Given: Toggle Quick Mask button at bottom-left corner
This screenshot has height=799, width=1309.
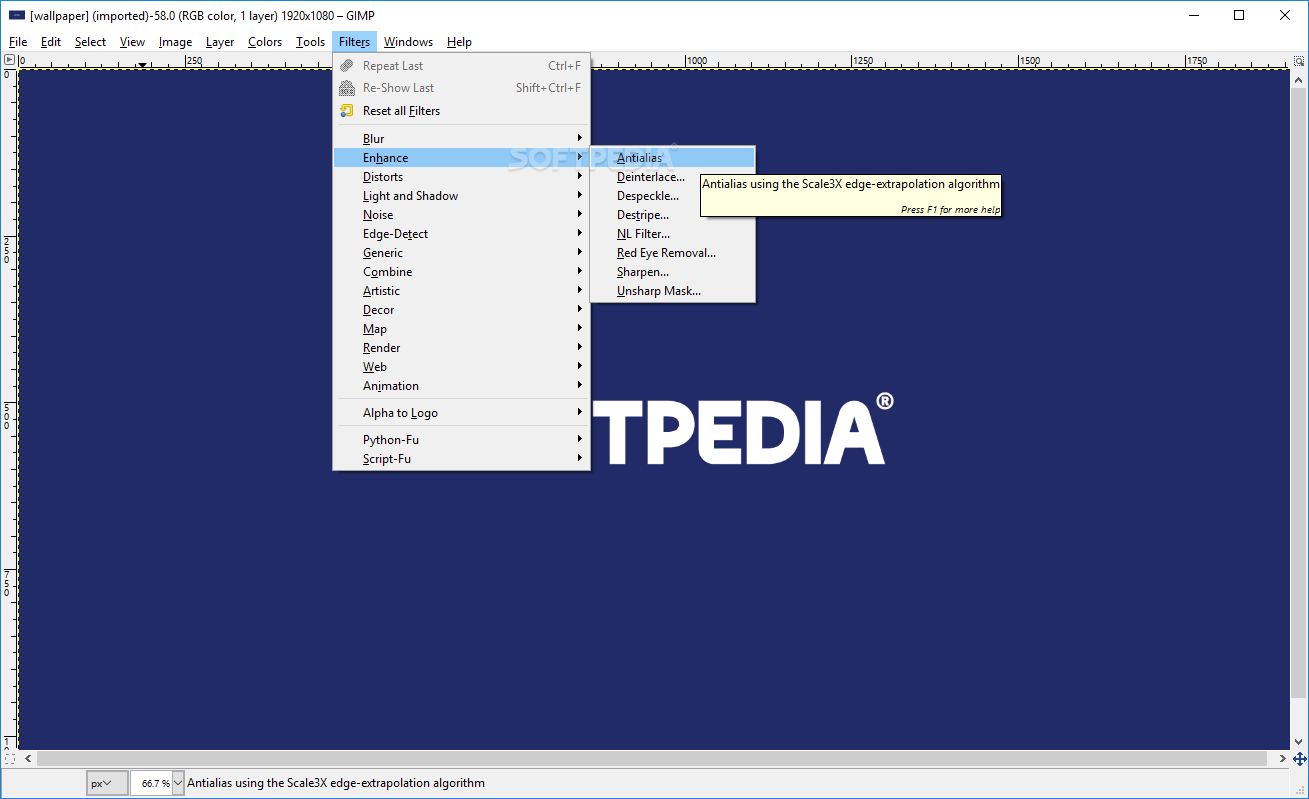Looking at the screenshot, I should pyautogui.click(x=9, y=758).
